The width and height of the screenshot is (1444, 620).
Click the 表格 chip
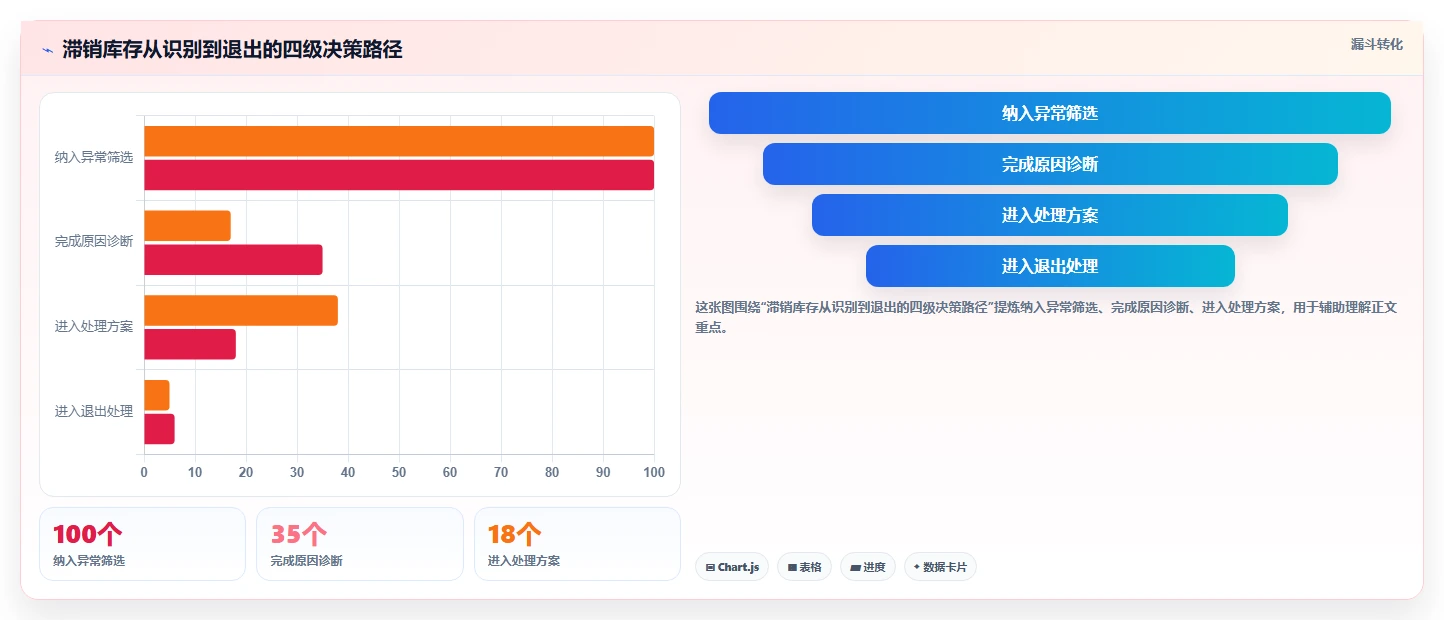(804, 567)
